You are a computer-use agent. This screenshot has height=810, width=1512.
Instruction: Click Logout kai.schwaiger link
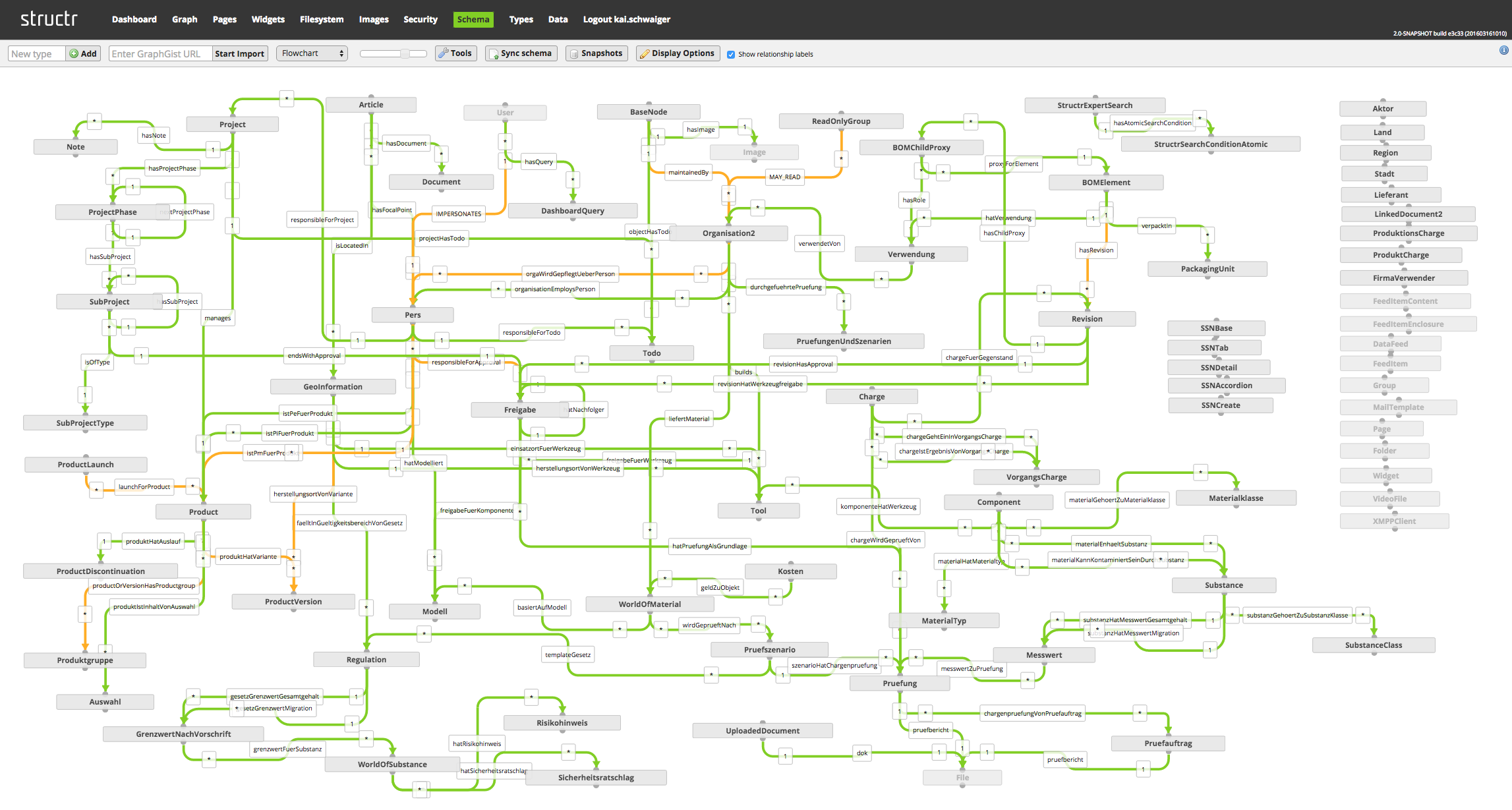[627, 19]
